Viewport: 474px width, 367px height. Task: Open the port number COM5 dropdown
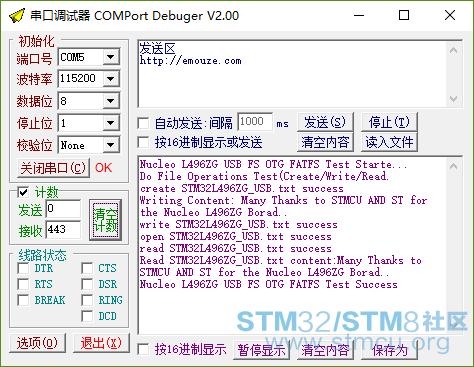[x=111, y=57]
